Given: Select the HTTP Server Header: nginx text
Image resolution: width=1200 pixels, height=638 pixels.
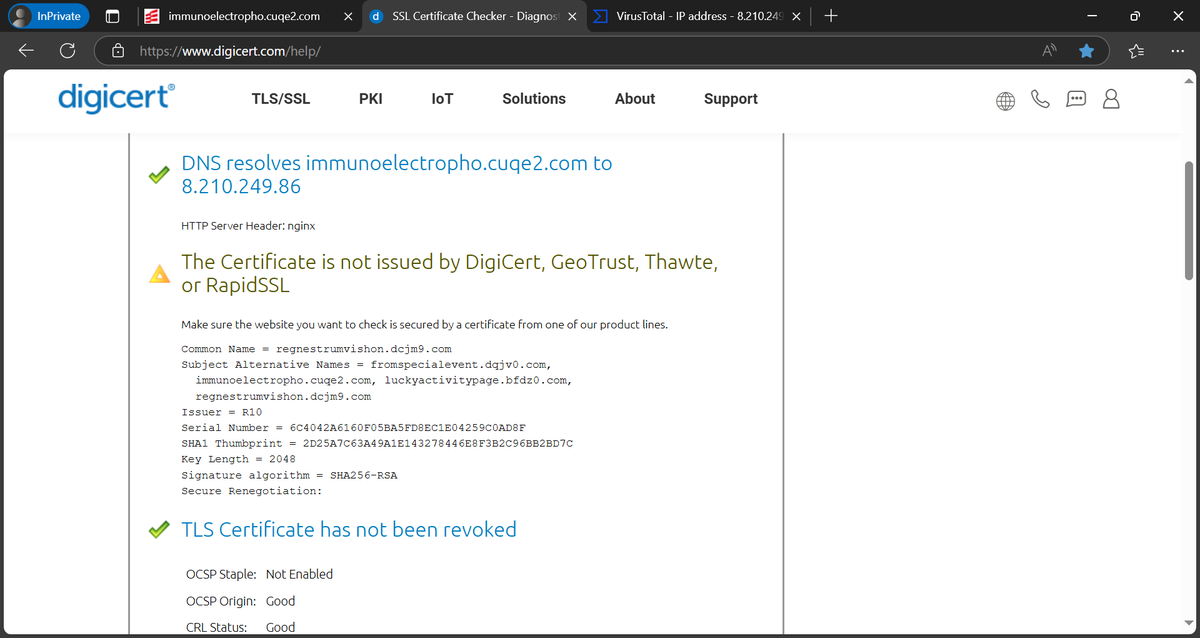Looking at the screenshot, I should pos(248,226).
